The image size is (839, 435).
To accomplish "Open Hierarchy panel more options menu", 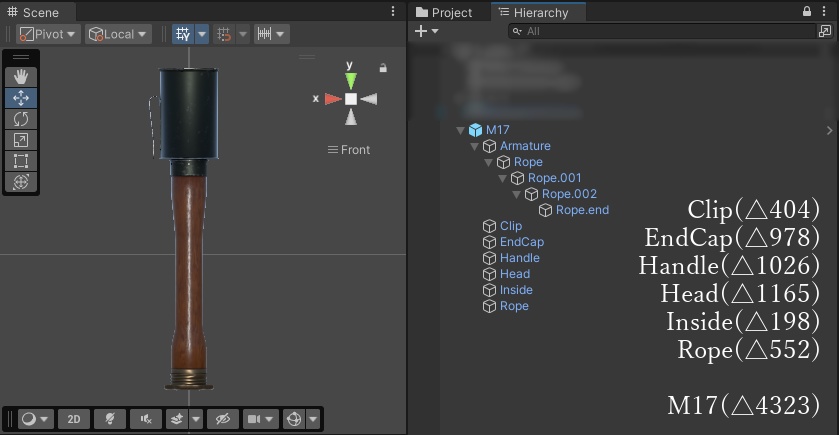I will pos(824,11).
